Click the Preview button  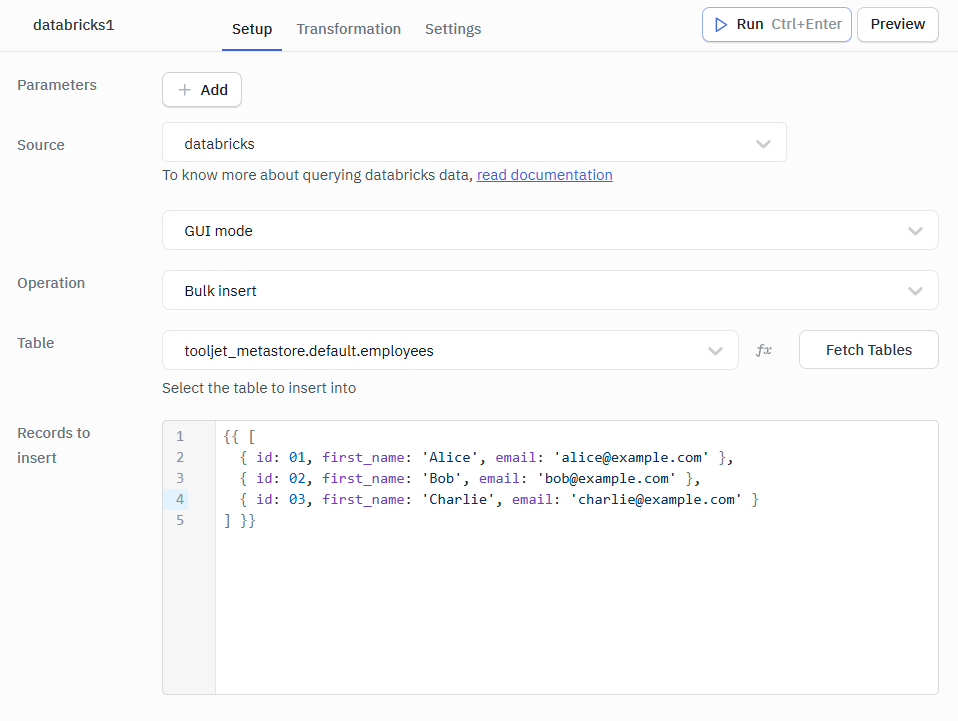898,24
